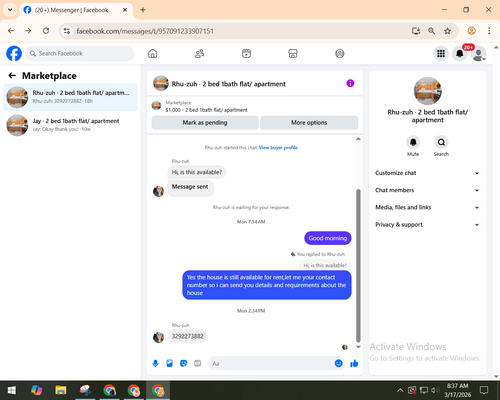The width and height of the screenshot is (500, 400).
Task: Click Mark as pending button
Action: pyautogui.click(x=205, y=123)
